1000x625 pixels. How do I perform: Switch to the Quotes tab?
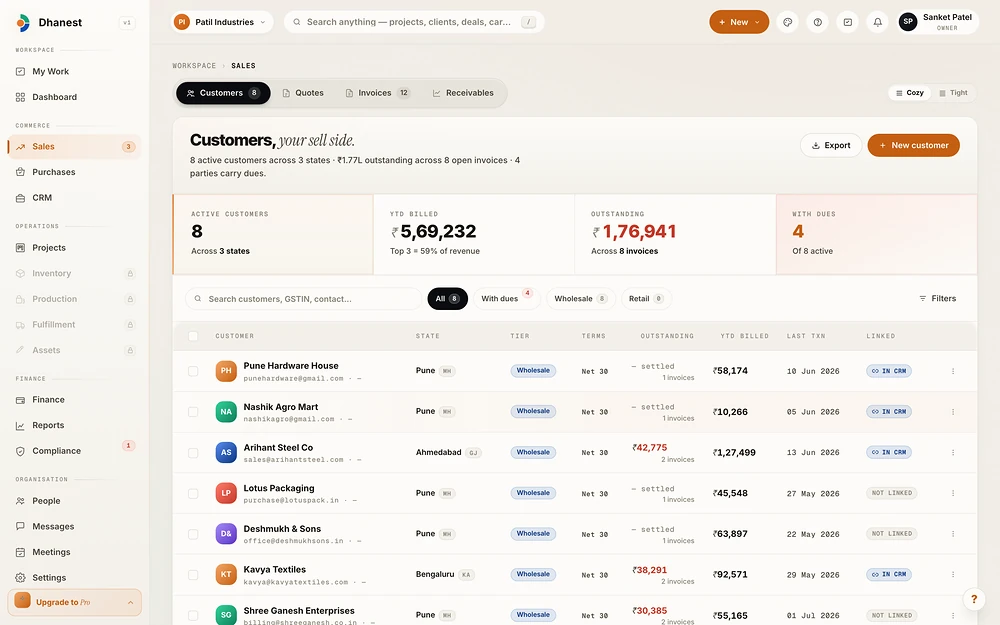click(x=303, y=93)
